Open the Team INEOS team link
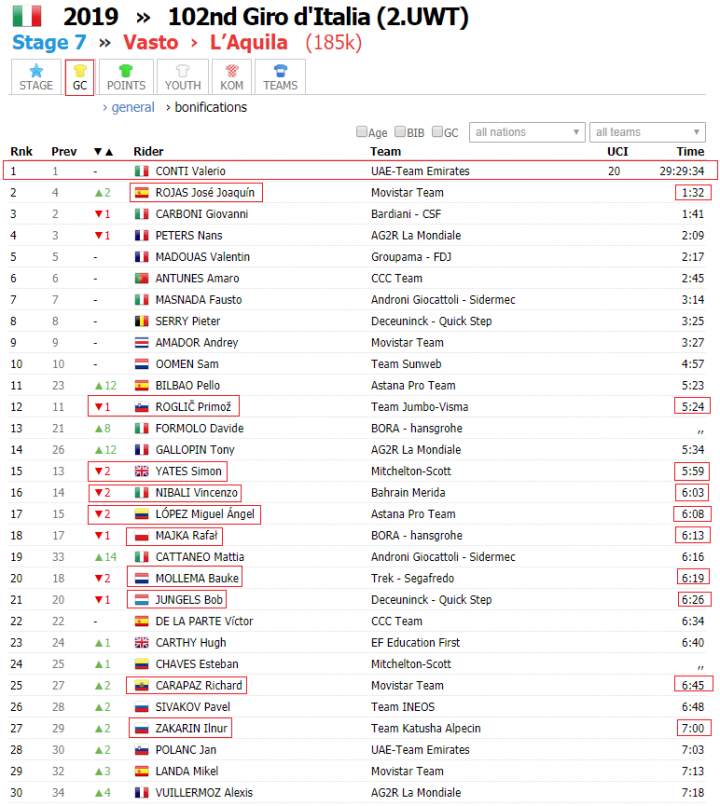Viewport: 720px width, 806px height. pos(403,707)
